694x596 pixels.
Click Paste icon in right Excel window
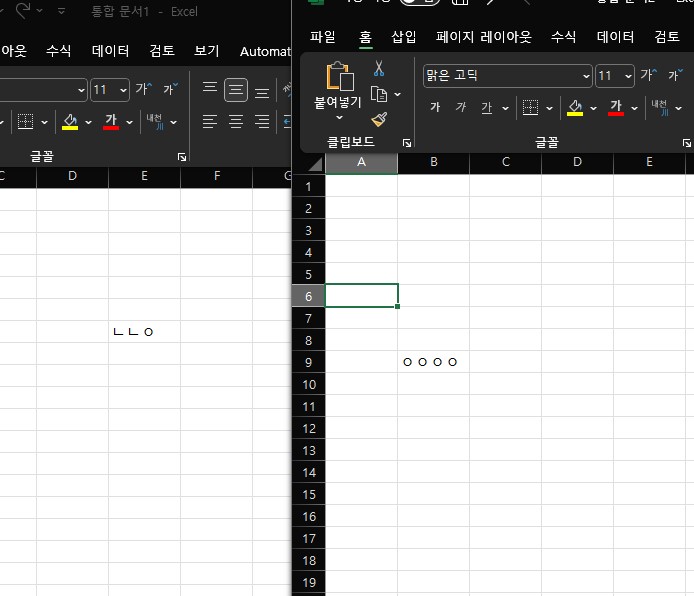[x=339, y=77]
